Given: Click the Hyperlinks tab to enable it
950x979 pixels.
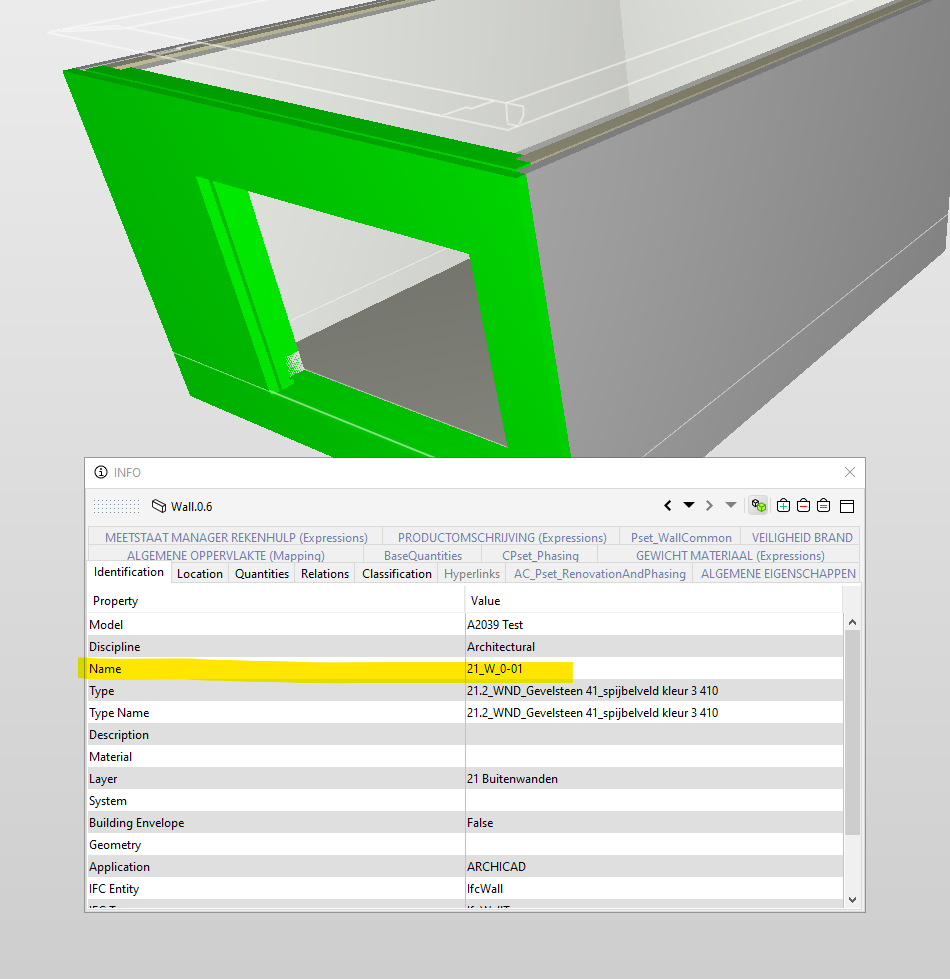Looking at the screenshot, I should coord(471,573).
